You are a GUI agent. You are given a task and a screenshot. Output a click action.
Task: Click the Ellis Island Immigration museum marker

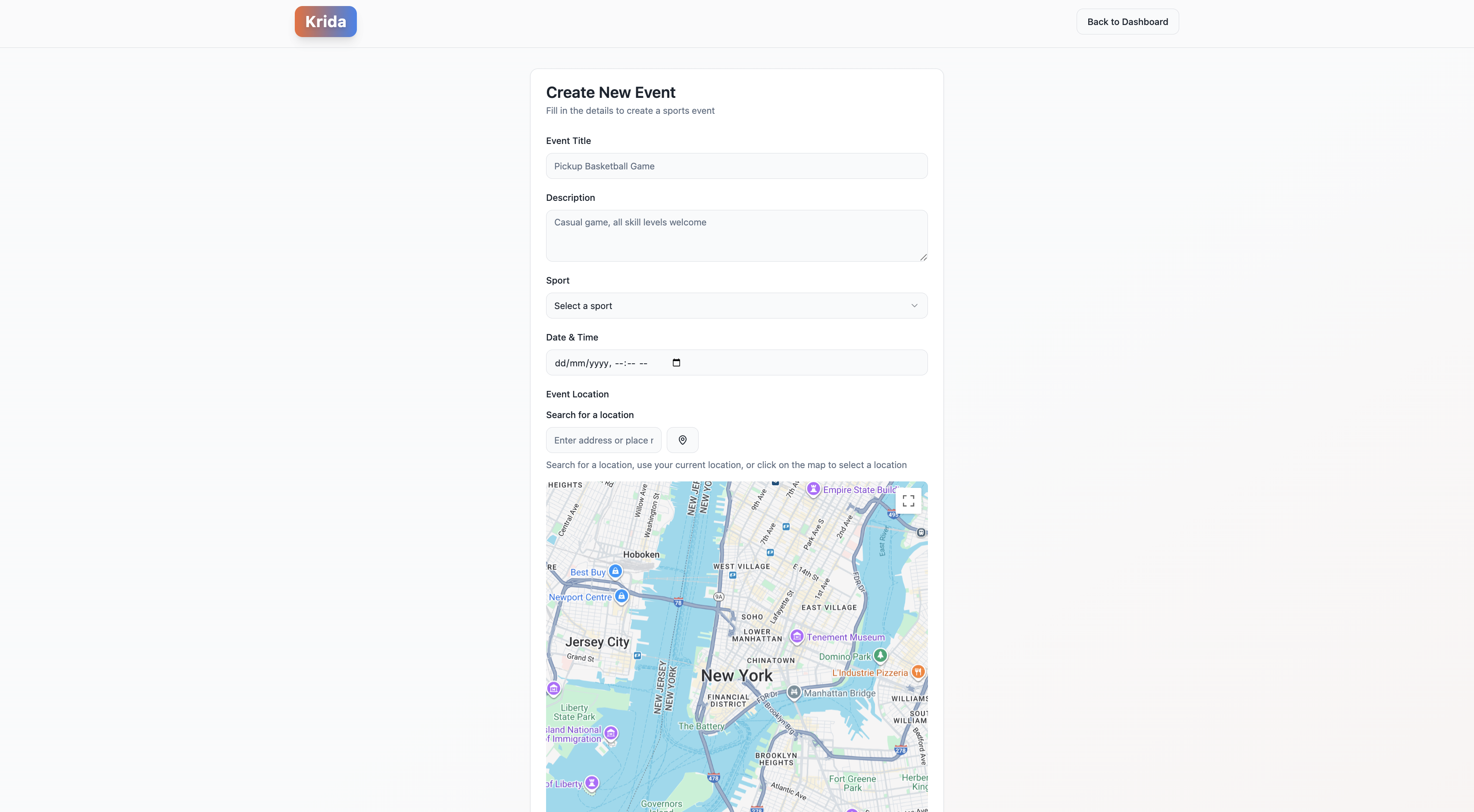[611, 733]
